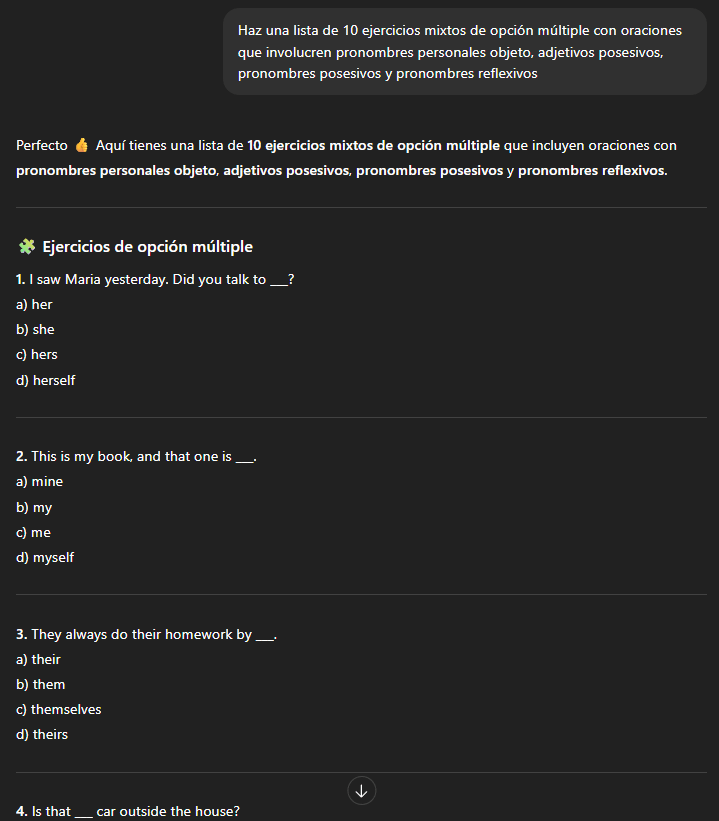Select 'b) them' under exercise 3
Viewport: 719px width, 821px height.
(x=40, y=684)
